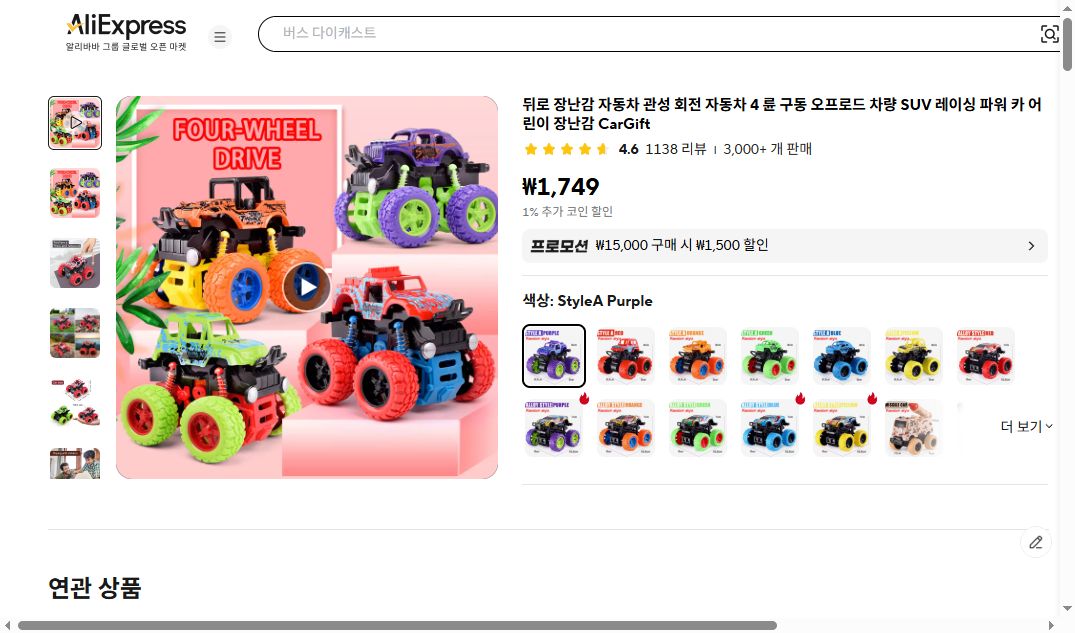Viewport: 1075px width, 633px height.
Task: Click the edit pencil floating icon
Action: [x=1035, y=542]
